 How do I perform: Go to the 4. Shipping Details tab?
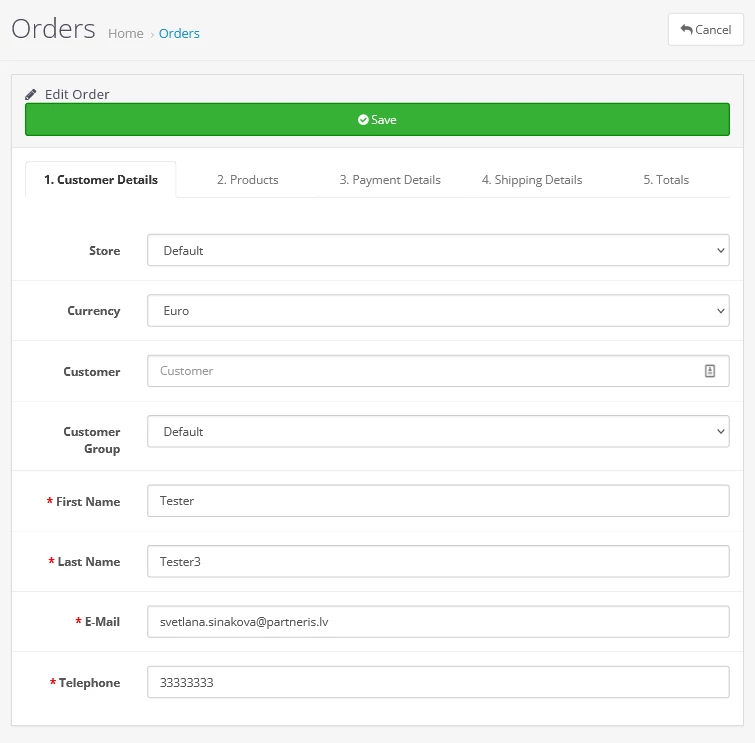click(531, 180)
